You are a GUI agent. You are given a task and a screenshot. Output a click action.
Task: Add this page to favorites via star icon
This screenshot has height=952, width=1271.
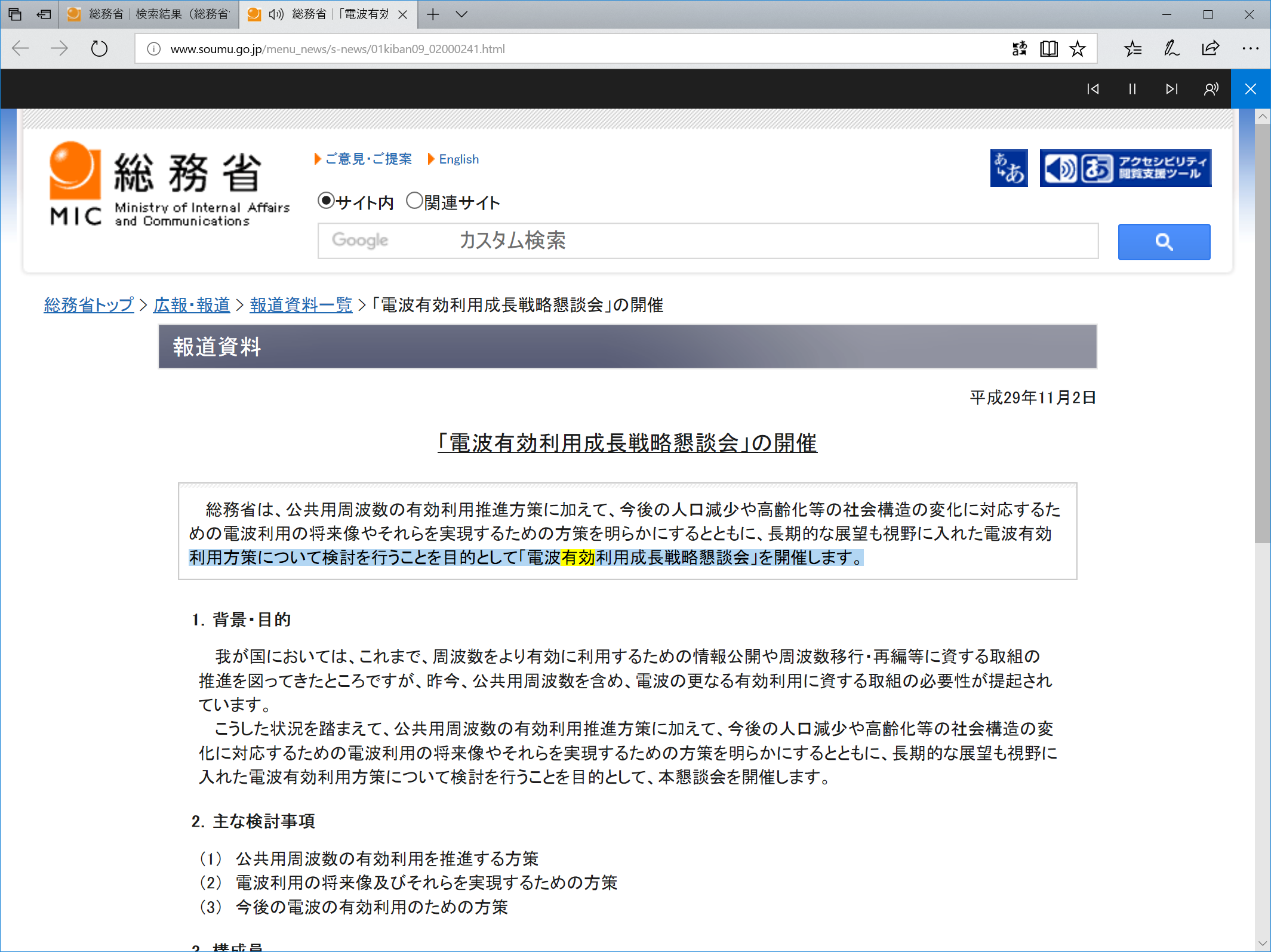(x=1077, y=48)
